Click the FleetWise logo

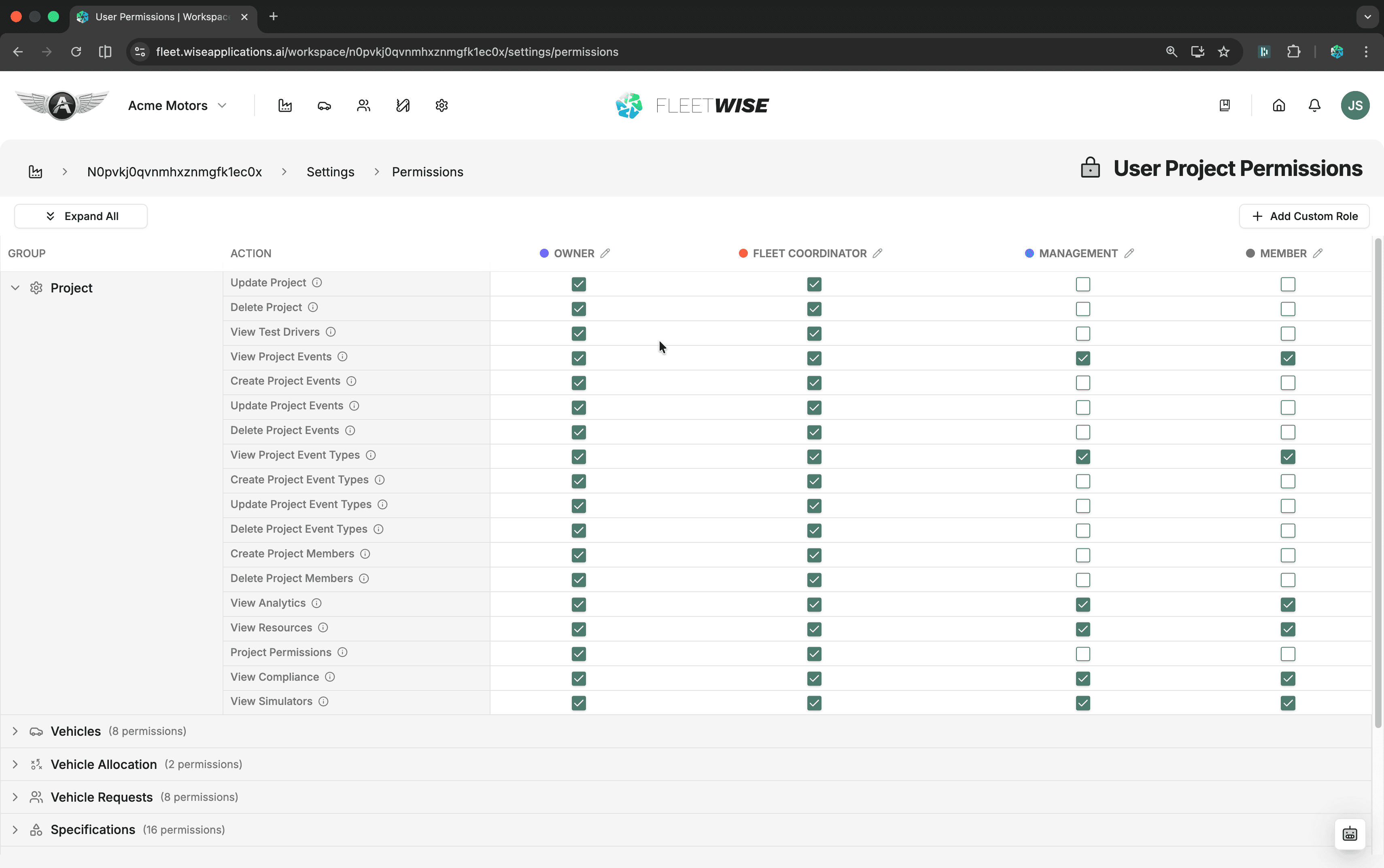(692, 106)
